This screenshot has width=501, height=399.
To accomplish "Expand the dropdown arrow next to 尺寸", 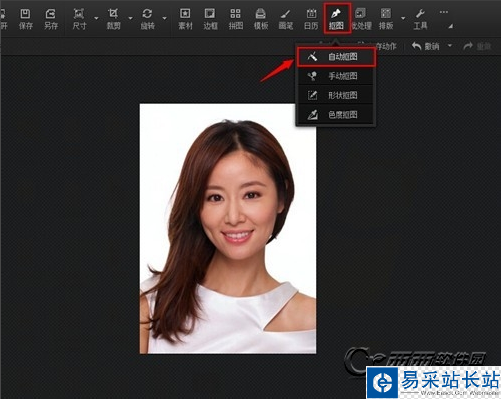I will click(x=96, y=18).
